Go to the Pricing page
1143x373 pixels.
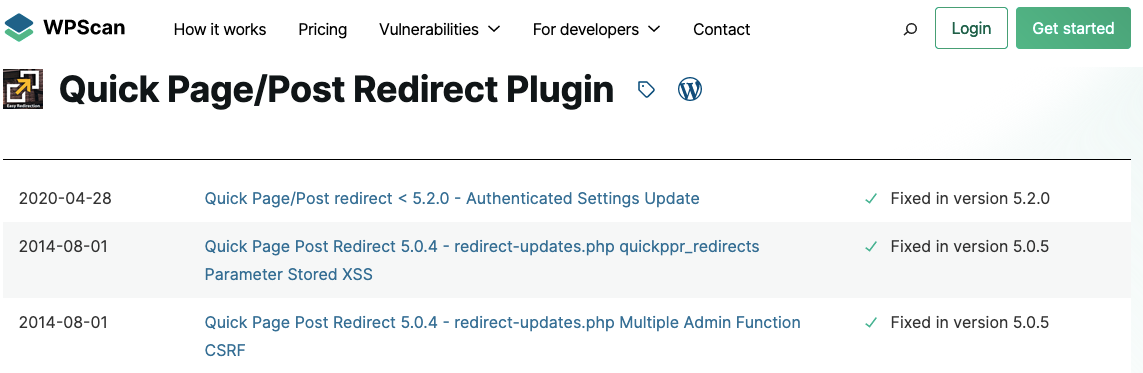(323, 29)
